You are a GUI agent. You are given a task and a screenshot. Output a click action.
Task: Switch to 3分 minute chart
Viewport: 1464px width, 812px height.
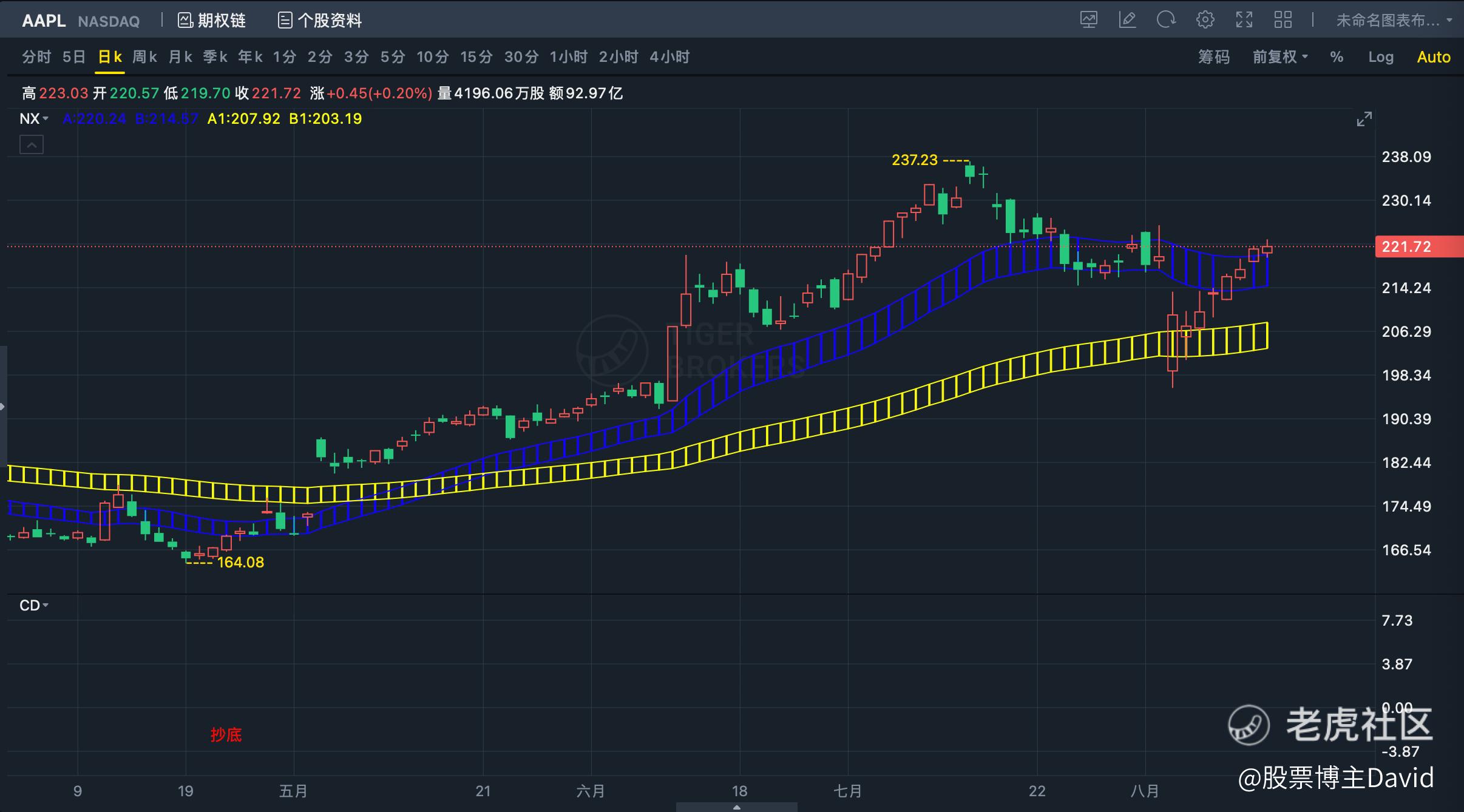tap(357, 57)
